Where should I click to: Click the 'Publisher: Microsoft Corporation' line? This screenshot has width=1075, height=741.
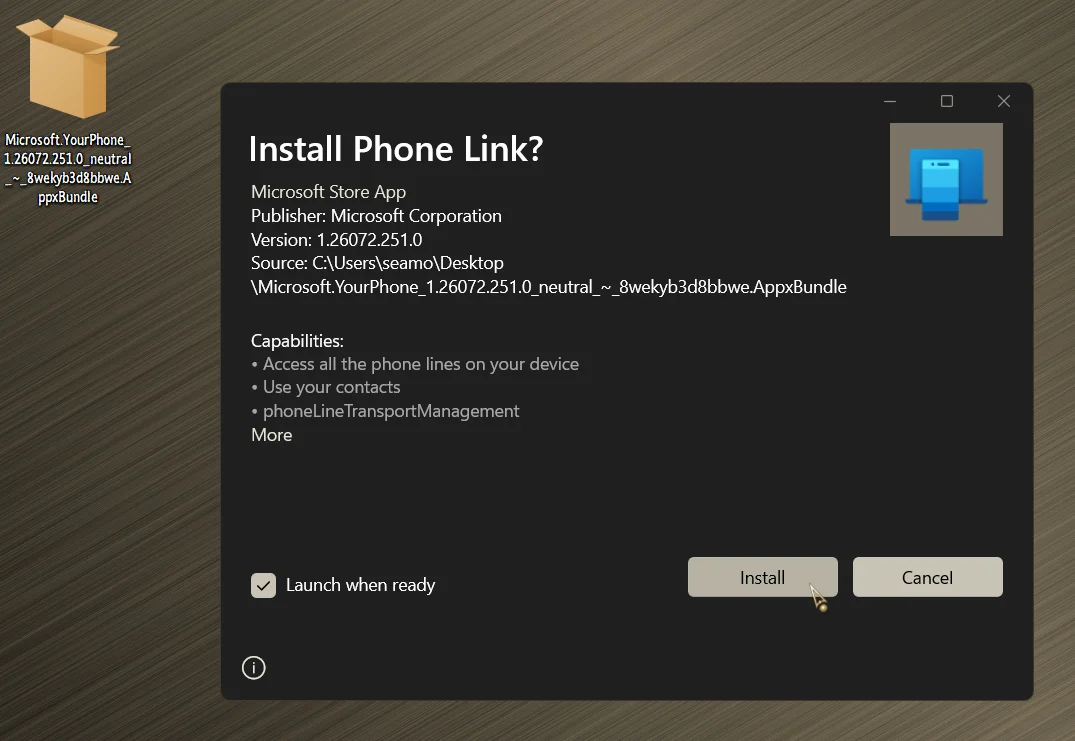(x=376, y=216)
